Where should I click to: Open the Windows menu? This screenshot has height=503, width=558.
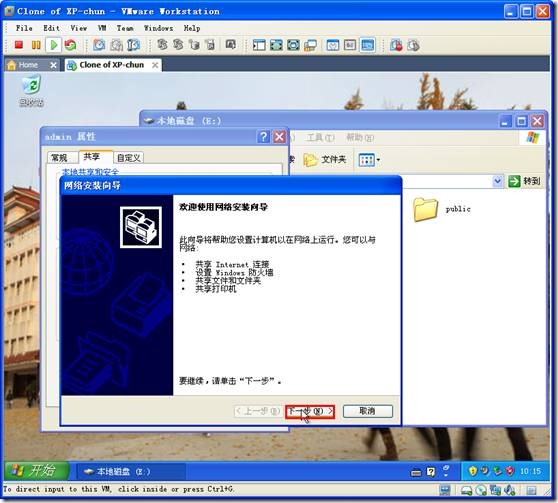click(x=158, y=28)
